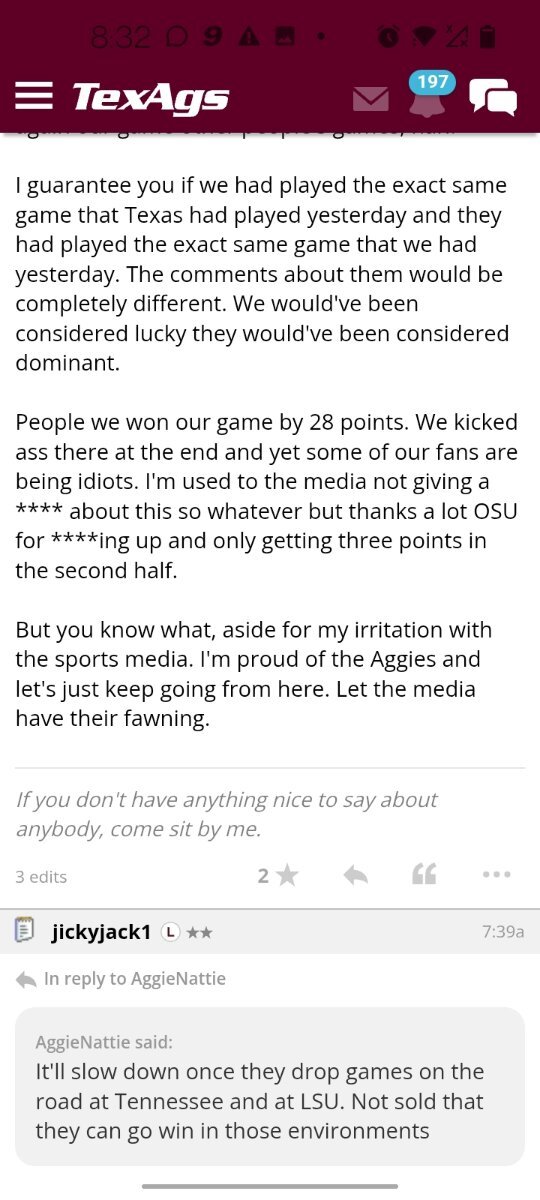The width and height of the screenshot is (540, 1200).
Task: Open the forum chat bubbles icon
Action: [x=493, y=98]
